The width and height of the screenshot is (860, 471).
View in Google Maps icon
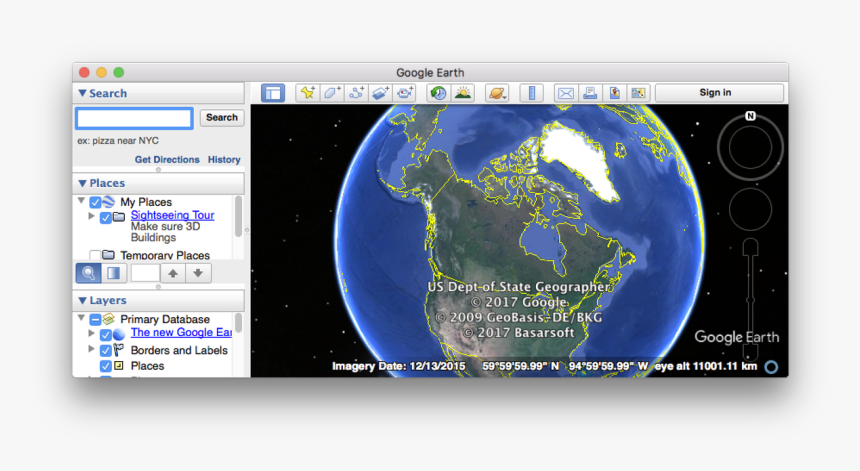[x=638, y=93]
